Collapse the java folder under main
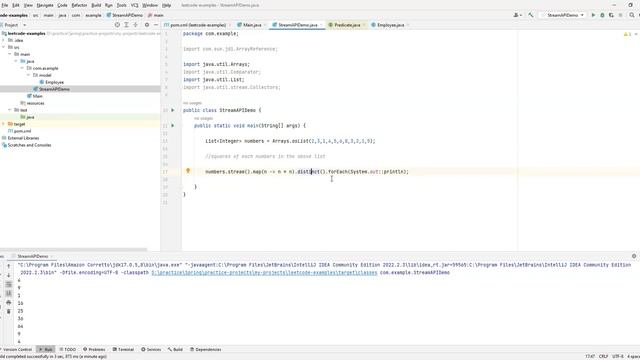This screenshot has width=640, height=360. tap(16, 61)
